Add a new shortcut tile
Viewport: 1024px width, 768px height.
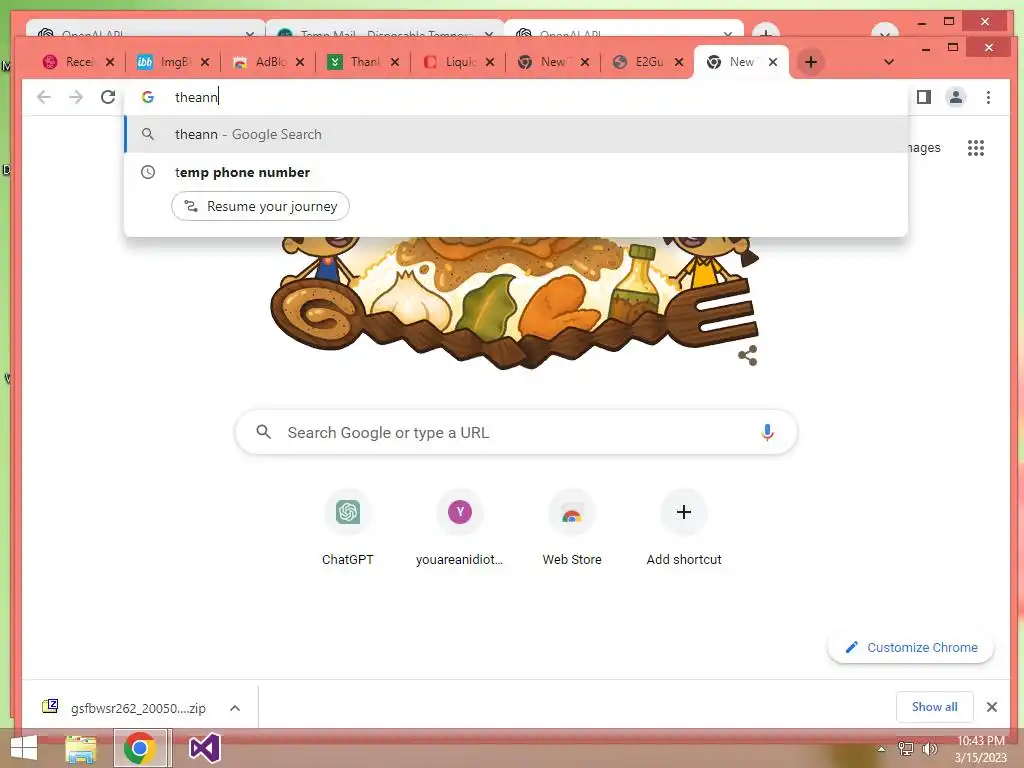(684, 526)
